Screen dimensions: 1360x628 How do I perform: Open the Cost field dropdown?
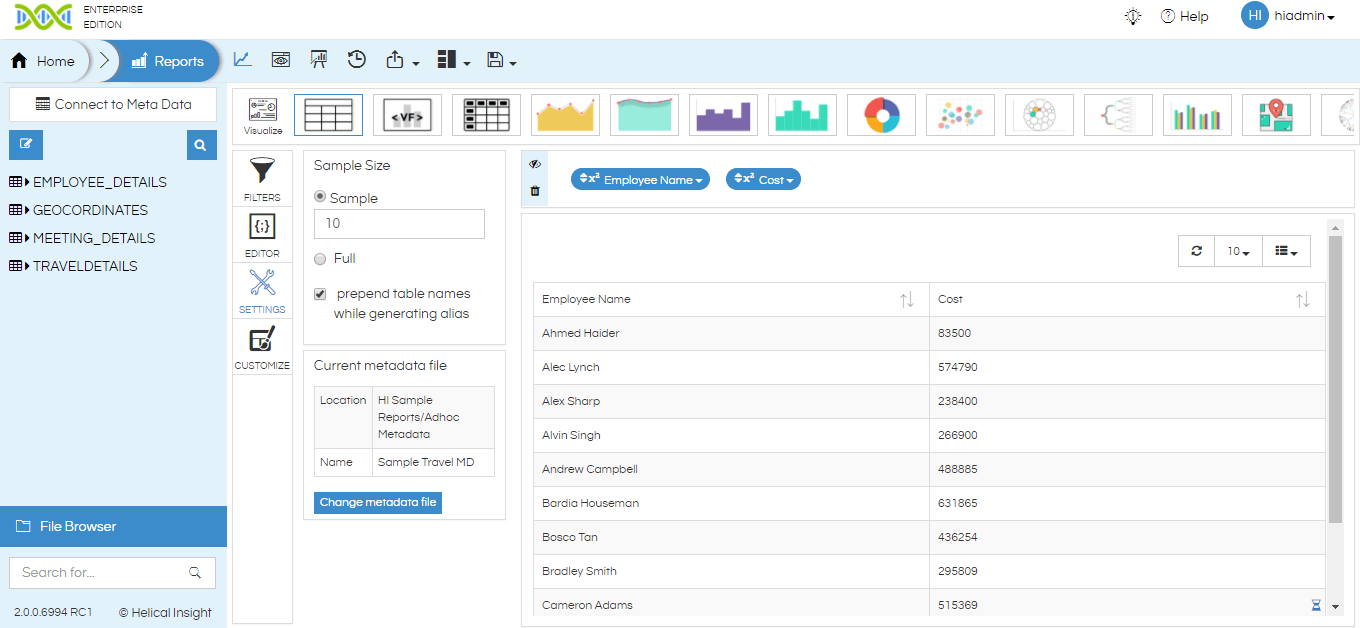click(763, 179)
